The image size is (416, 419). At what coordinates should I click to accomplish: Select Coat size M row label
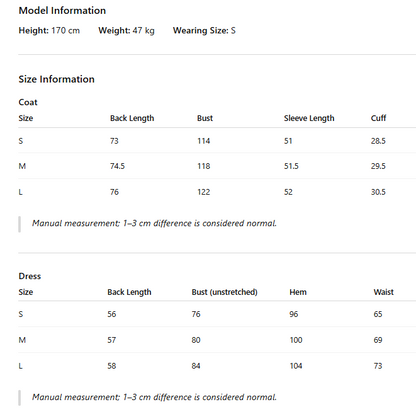[x=22, y=166]
